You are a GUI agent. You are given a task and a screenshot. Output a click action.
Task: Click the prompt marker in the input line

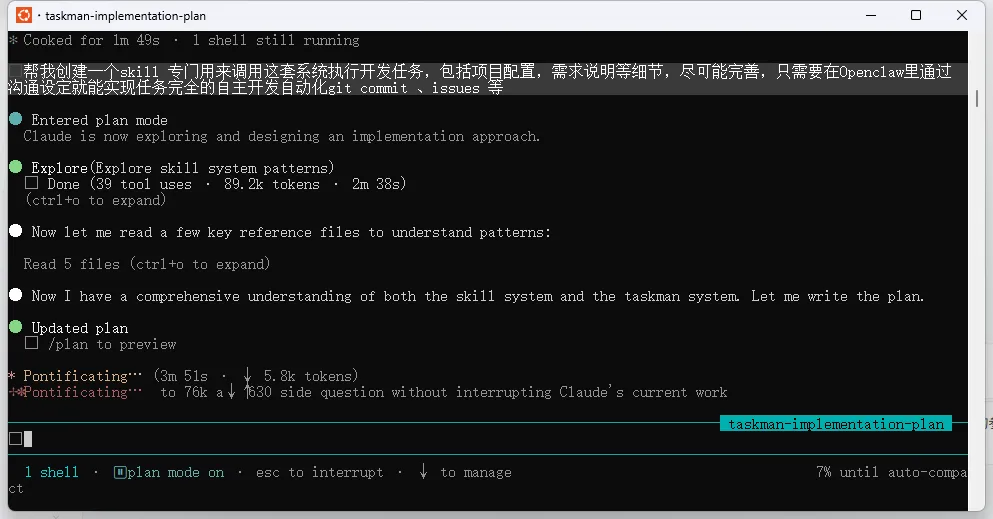pyautogui.click(x=16, y=439)
